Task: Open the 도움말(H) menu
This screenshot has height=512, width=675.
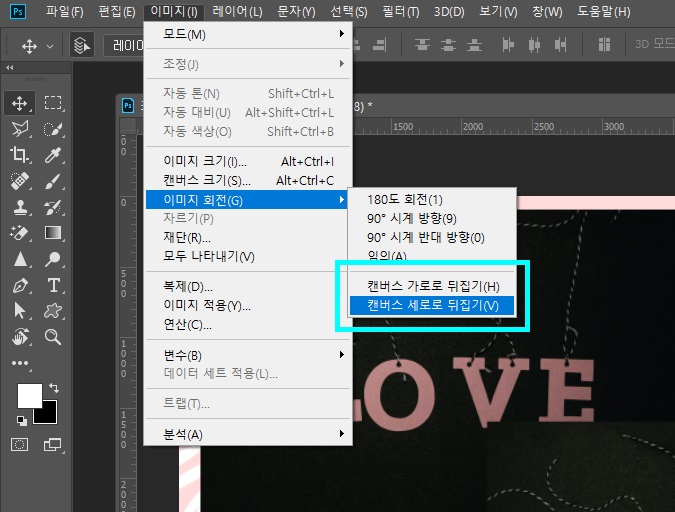Action: (604, 12)
